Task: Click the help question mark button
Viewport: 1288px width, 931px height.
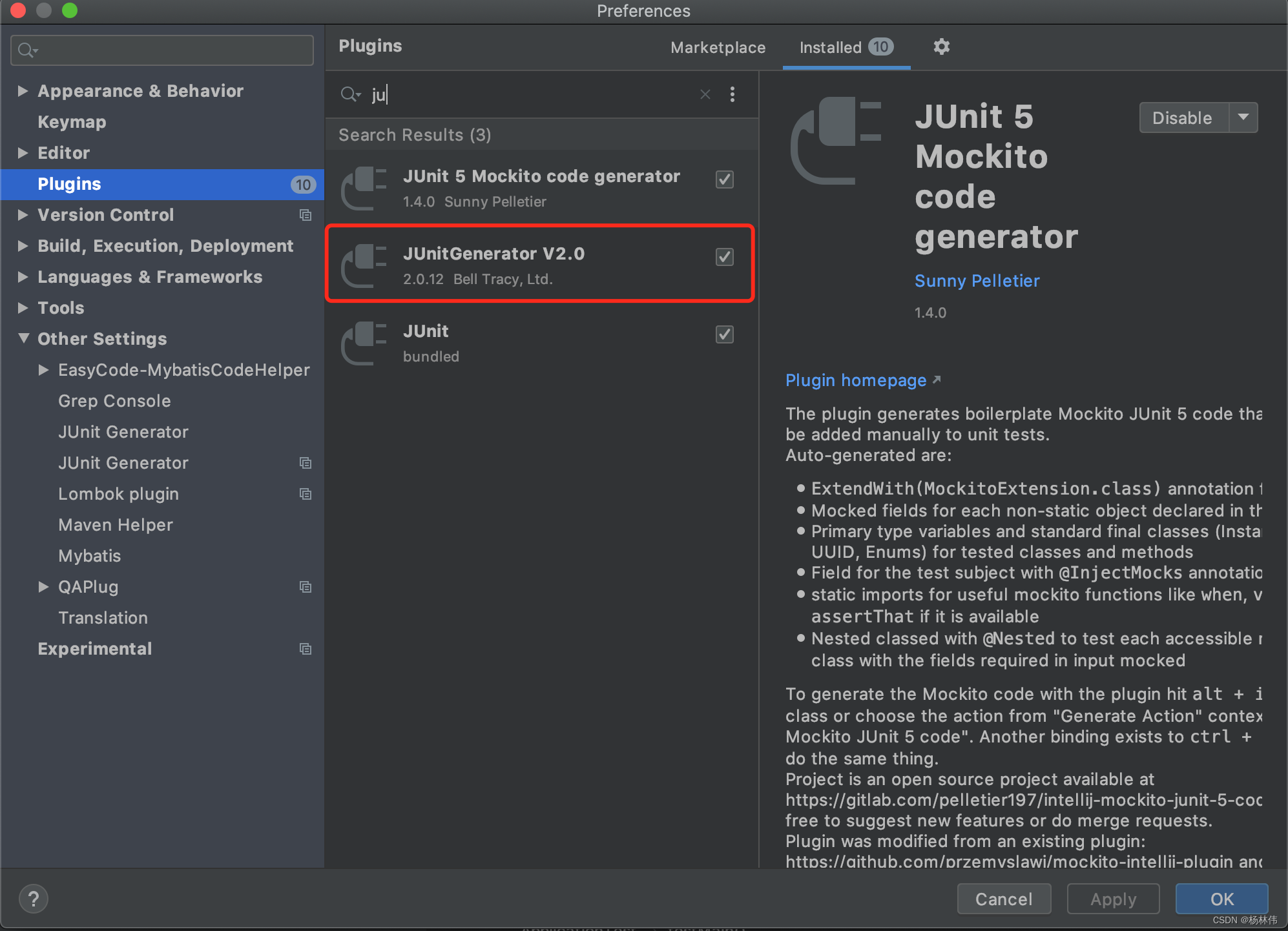Action: point(34,898)
